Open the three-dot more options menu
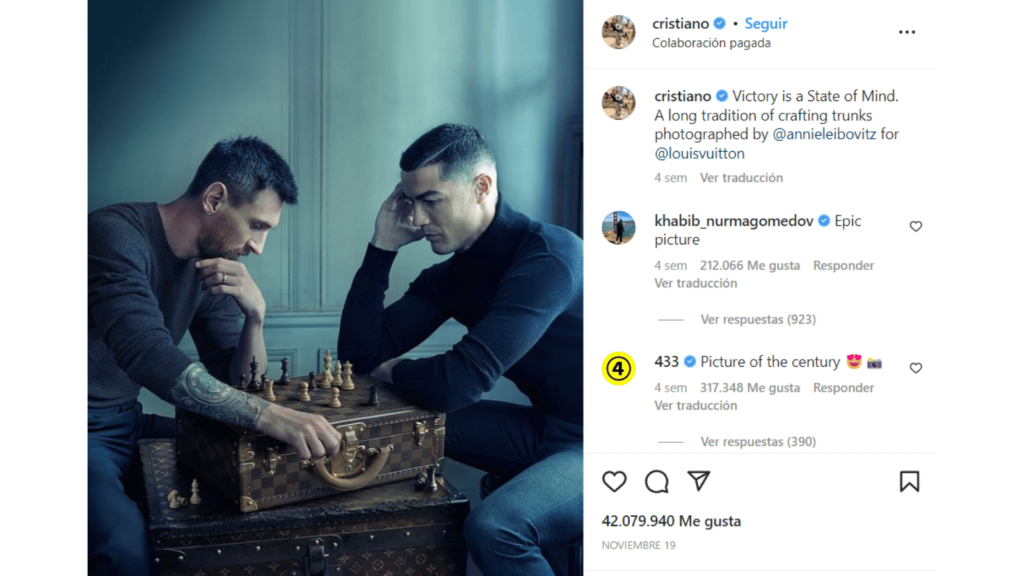This screenshot has width=1024, height=576. pyautogui.click(x=906, y=32)
